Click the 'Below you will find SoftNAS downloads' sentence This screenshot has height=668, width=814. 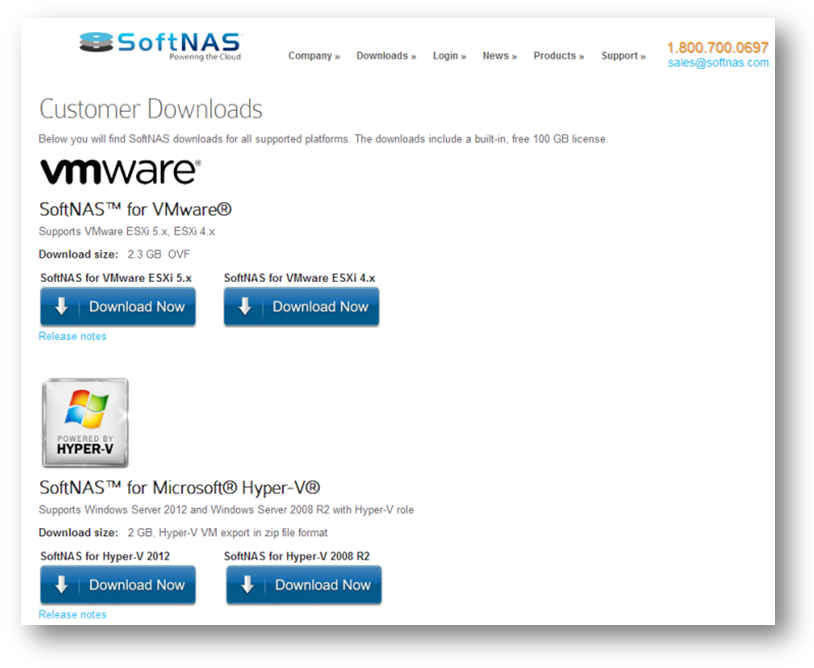tap(323, 139)
